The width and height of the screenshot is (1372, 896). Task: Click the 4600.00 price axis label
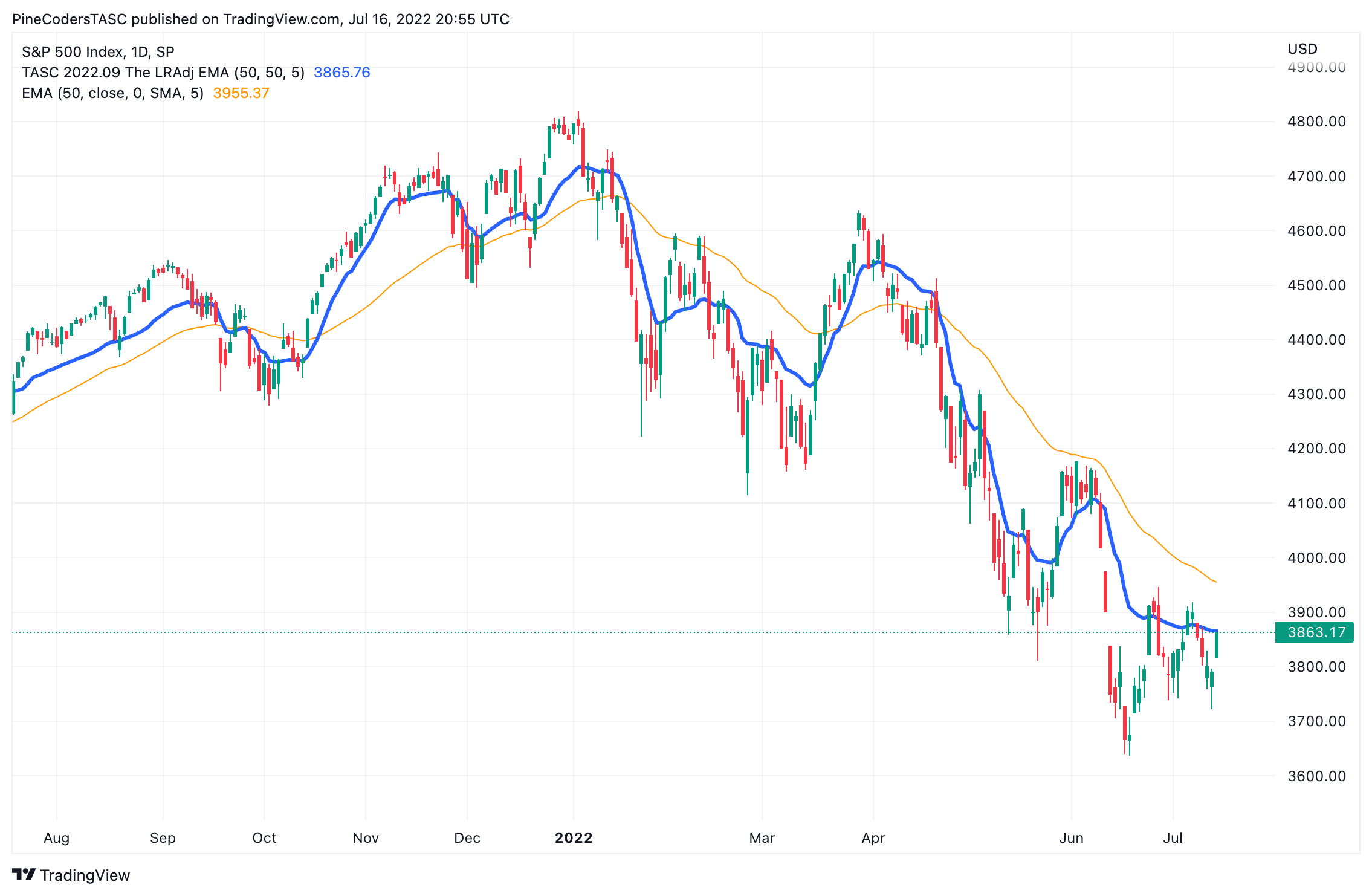[1317, 231]
